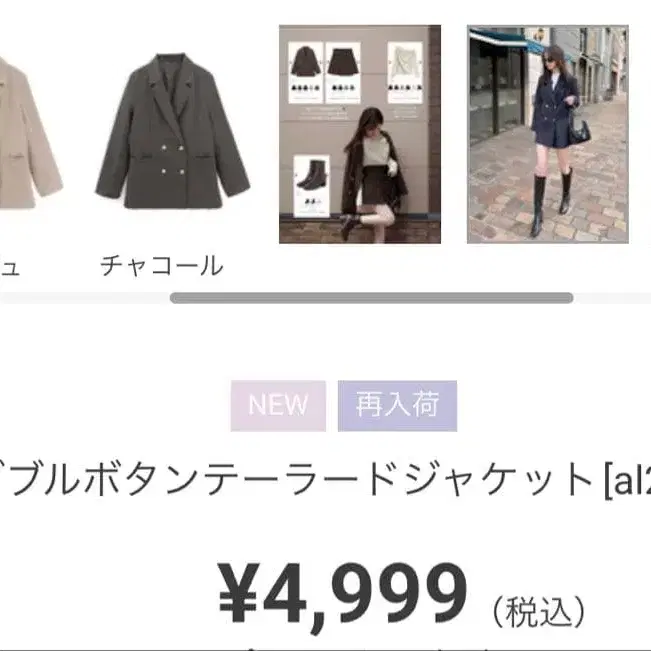Open the outfit collage photo with product cards
The height and width of the screenshot is (651, 651).
360,134
